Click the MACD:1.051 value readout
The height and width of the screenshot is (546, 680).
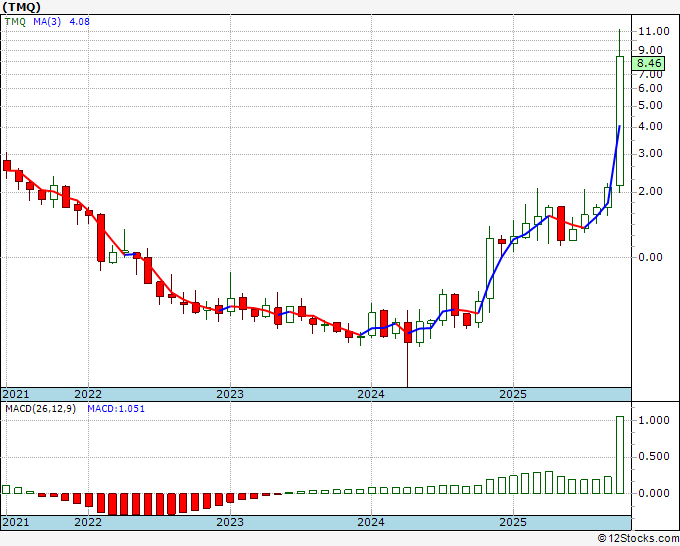coord(116,409)
